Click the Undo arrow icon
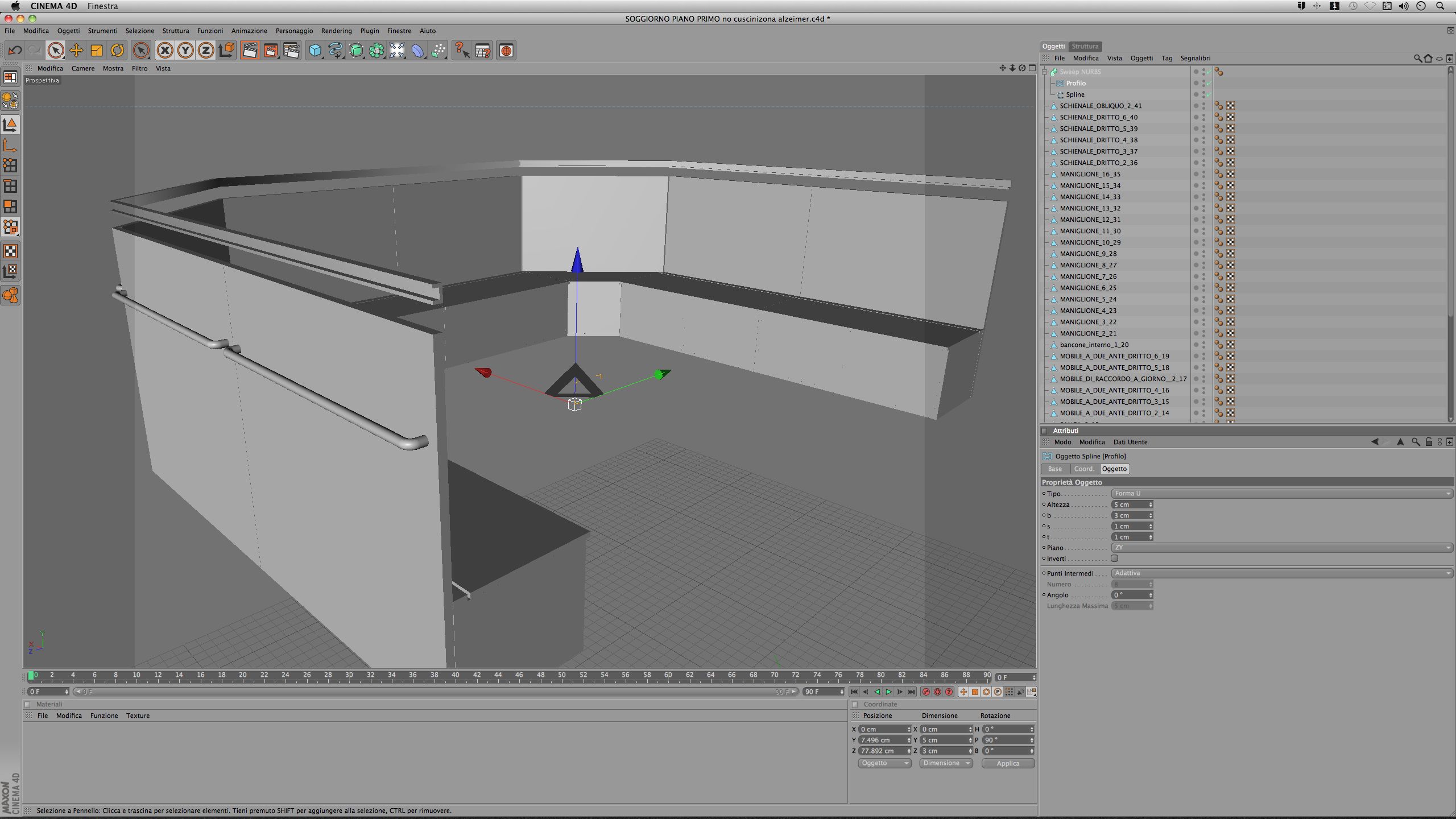This screenshot has height=819, width=1456. coord(15,51)
